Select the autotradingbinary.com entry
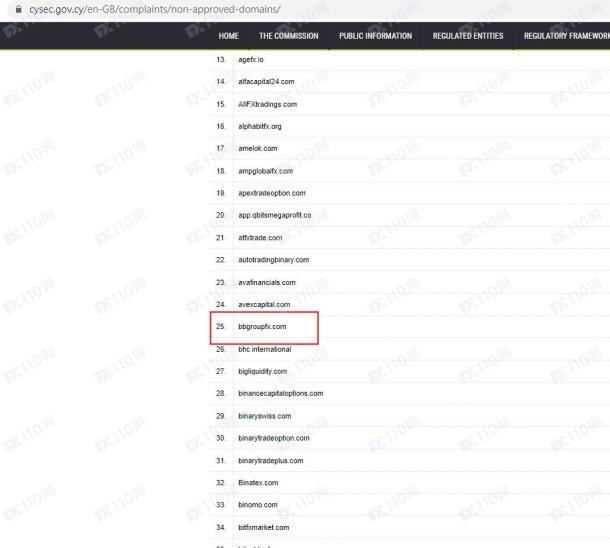The image size is (610, 548). click(274, 260)
